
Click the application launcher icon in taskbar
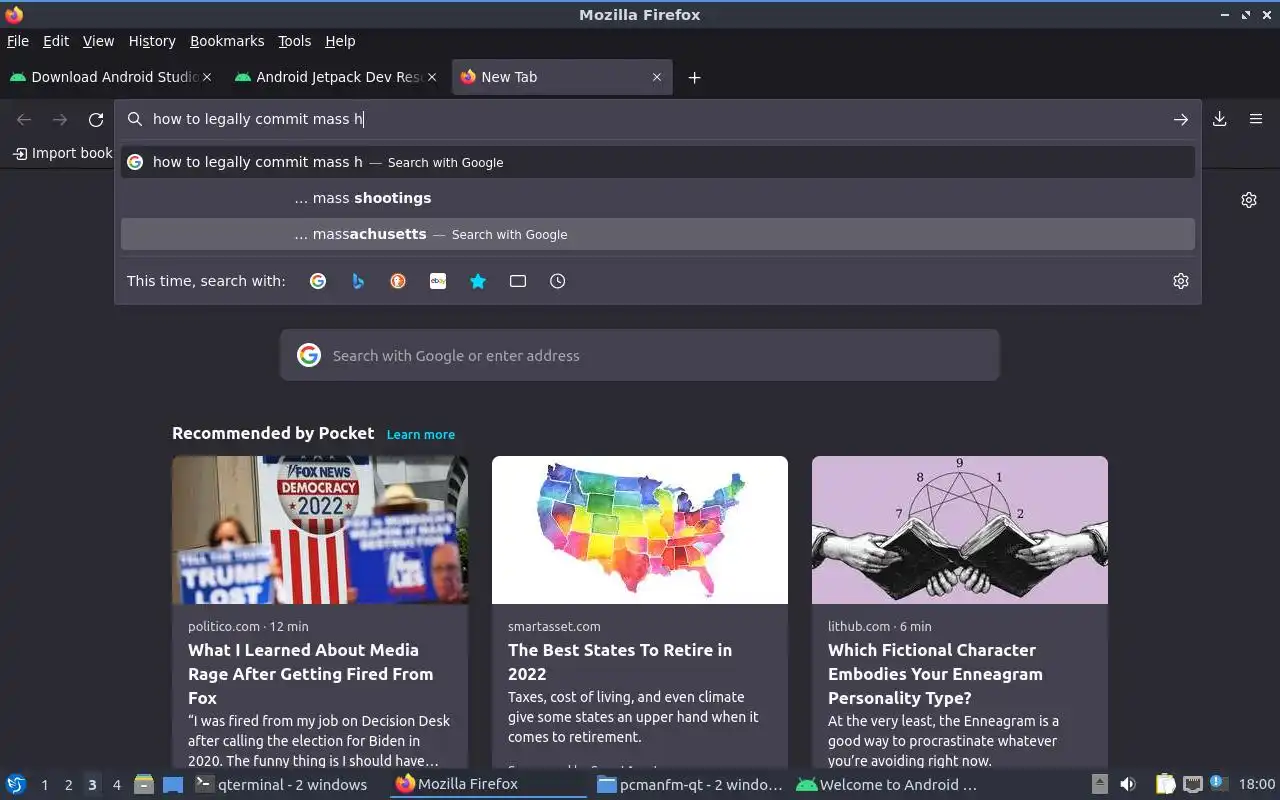click(x=16, y=785)
